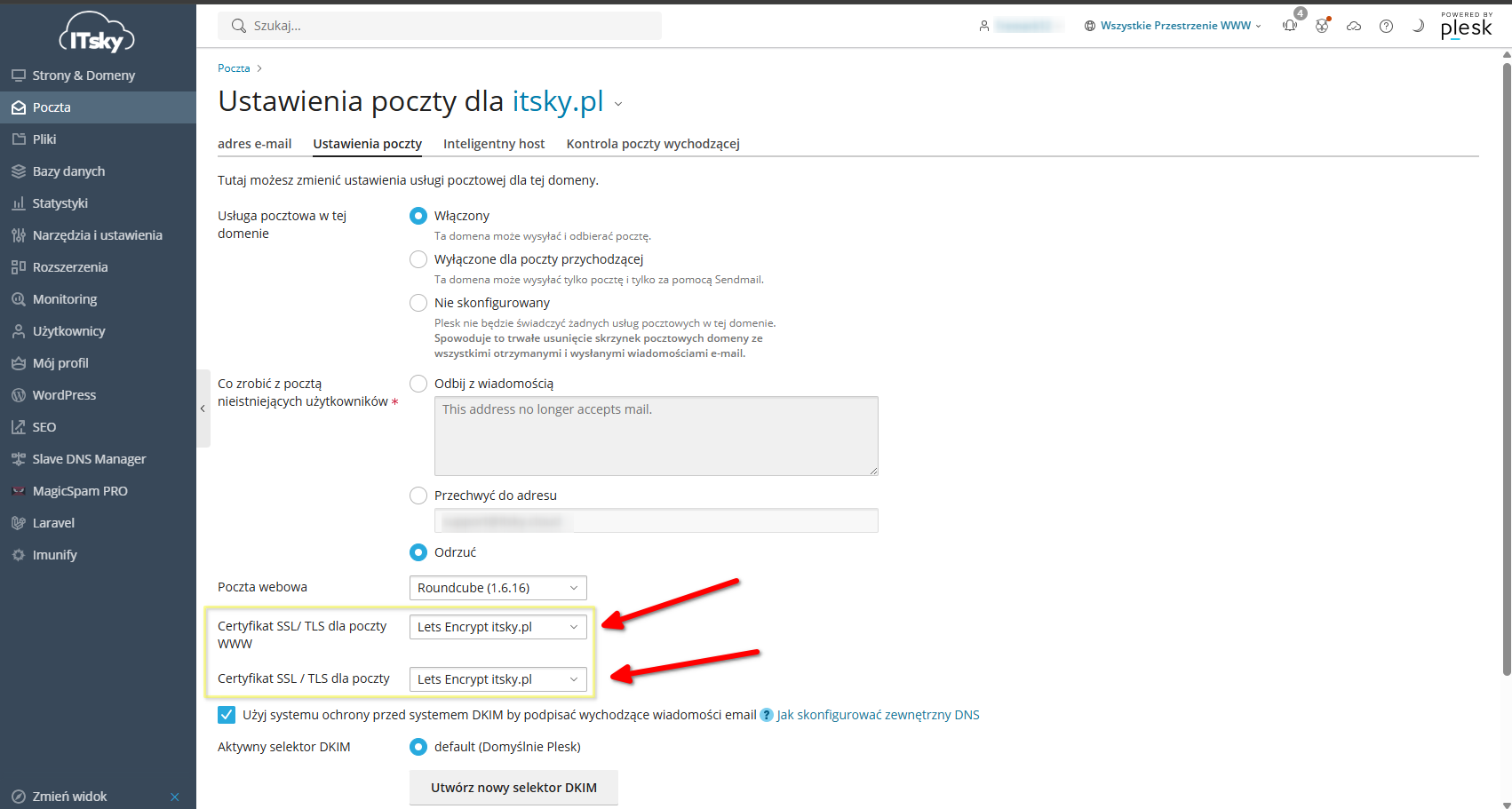This screenshot has height=809, width=1512.
Task: Click the DKIM help tooltip icon
Action: click(767, 715)
